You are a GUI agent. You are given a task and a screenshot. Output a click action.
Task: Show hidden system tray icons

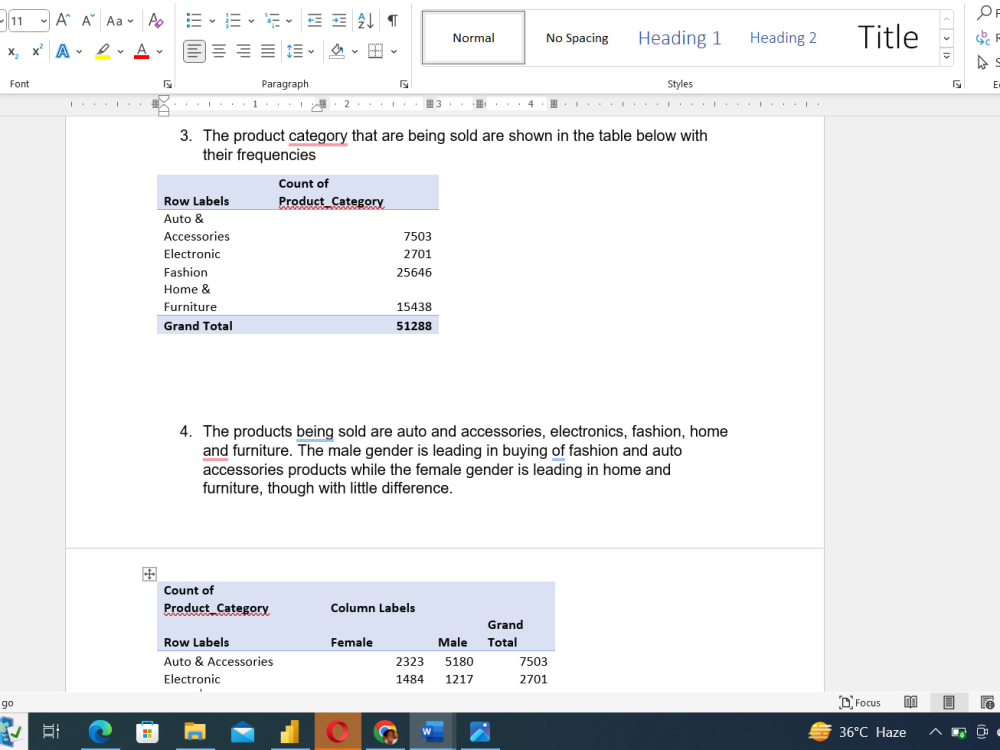tap(935, 732)
